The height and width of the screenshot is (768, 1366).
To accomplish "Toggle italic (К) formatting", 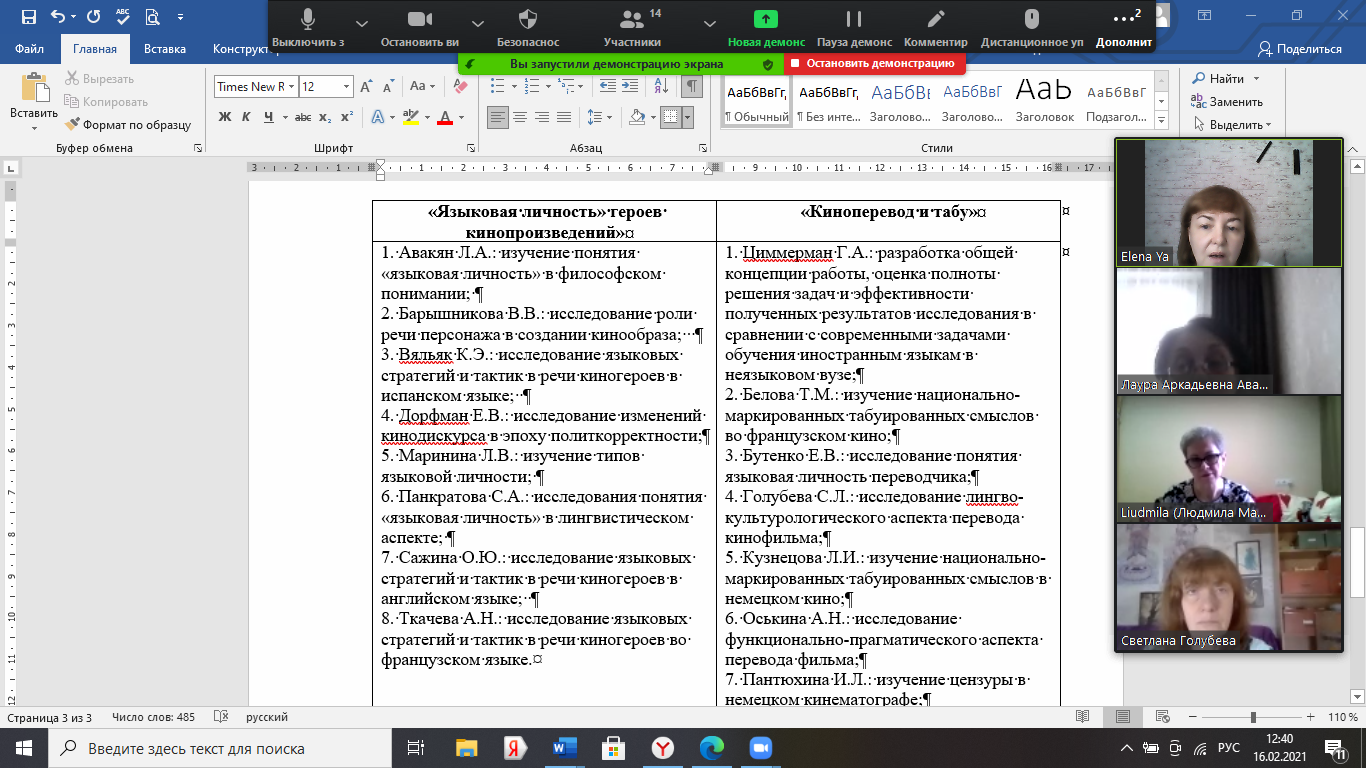I will (x=247, y=118).
